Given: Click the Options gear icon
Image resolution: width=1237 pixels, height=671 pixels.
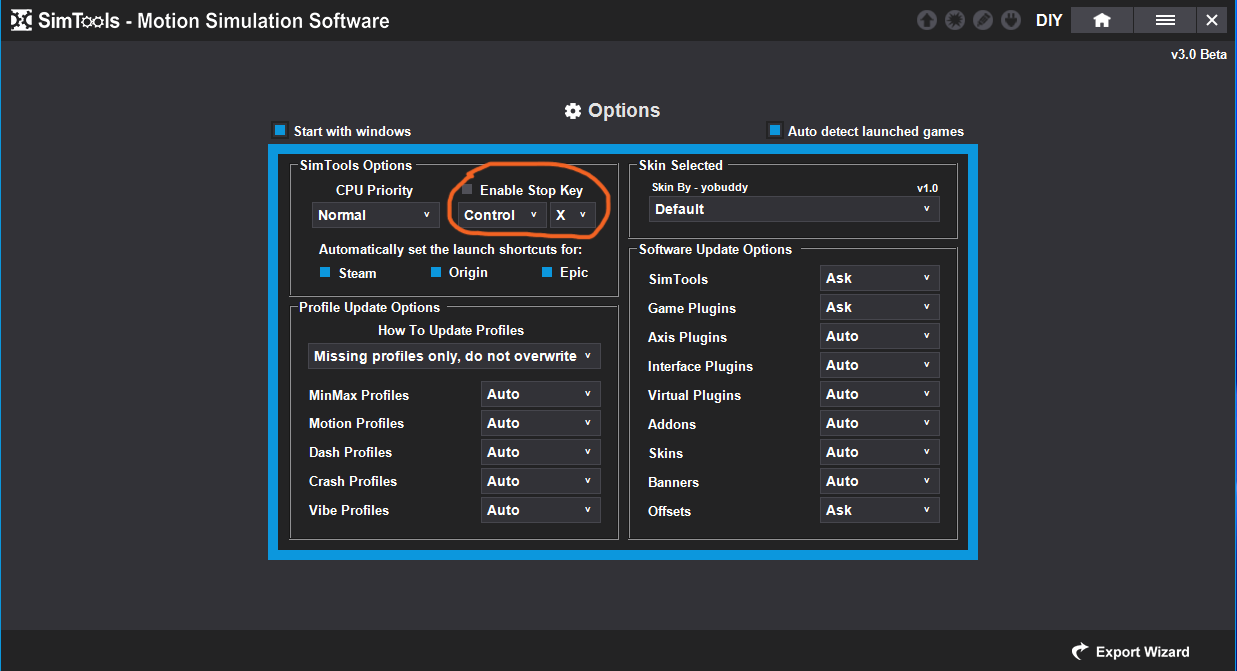Looking at the screenshot, I should click(573, 111).
